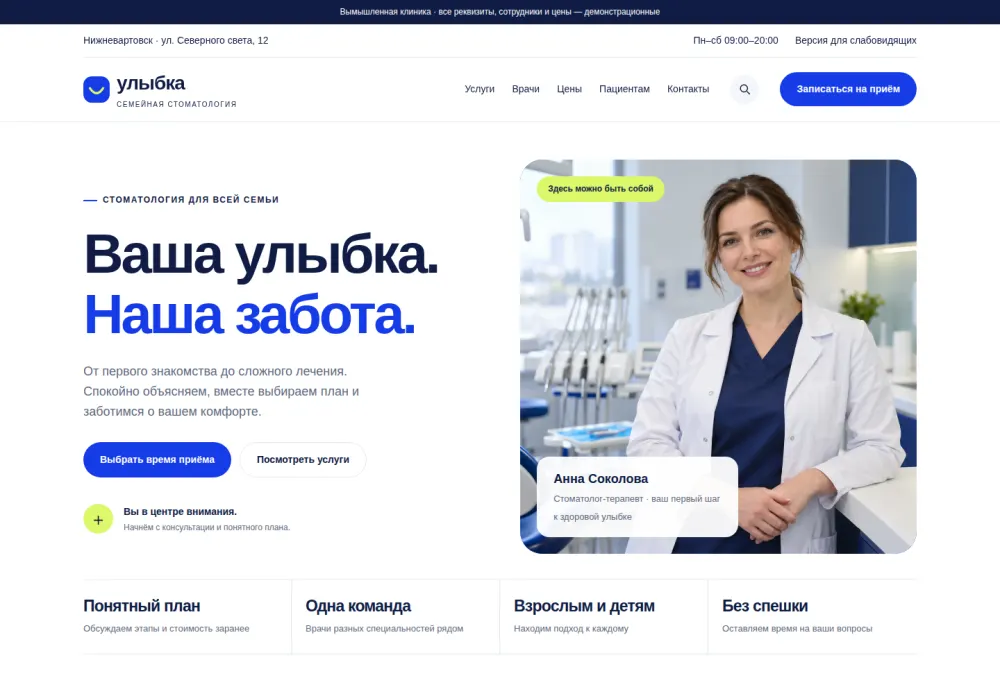This screenshot has width=1000, height=694.
Task: Click the Одна команда heading
Action: click(x=358, y=606)
